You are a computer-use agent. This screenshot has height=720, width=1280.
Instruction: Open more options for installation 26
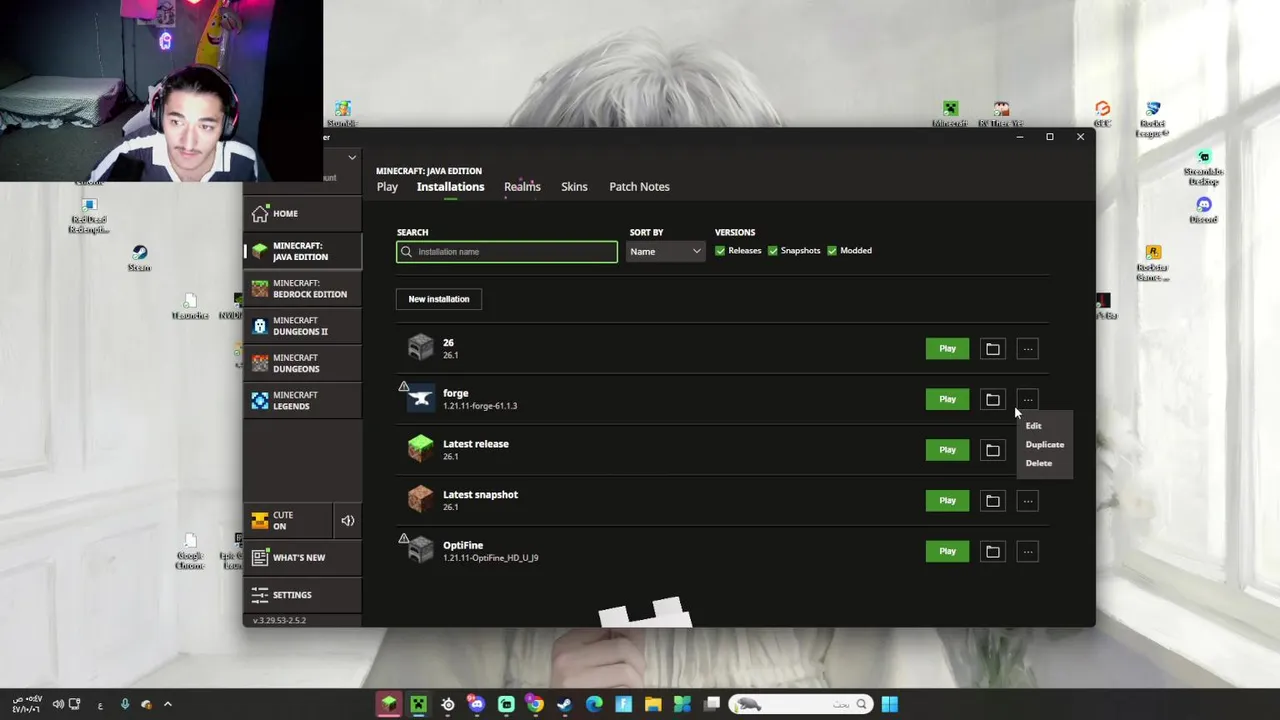coord(1028,349)
